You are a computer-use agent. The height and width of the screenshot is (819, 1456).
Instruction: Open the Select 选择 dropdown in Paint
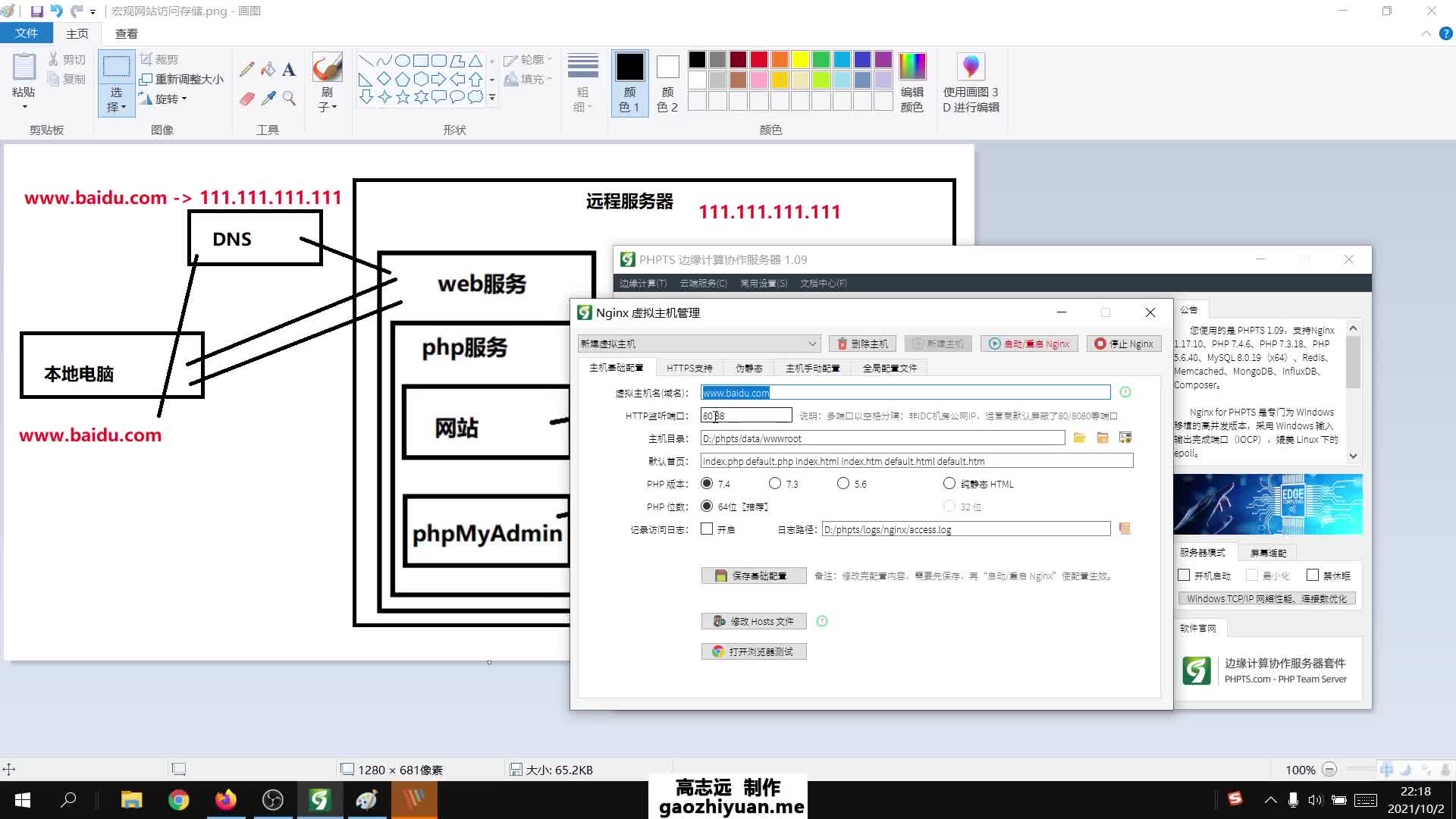[116, 100]
